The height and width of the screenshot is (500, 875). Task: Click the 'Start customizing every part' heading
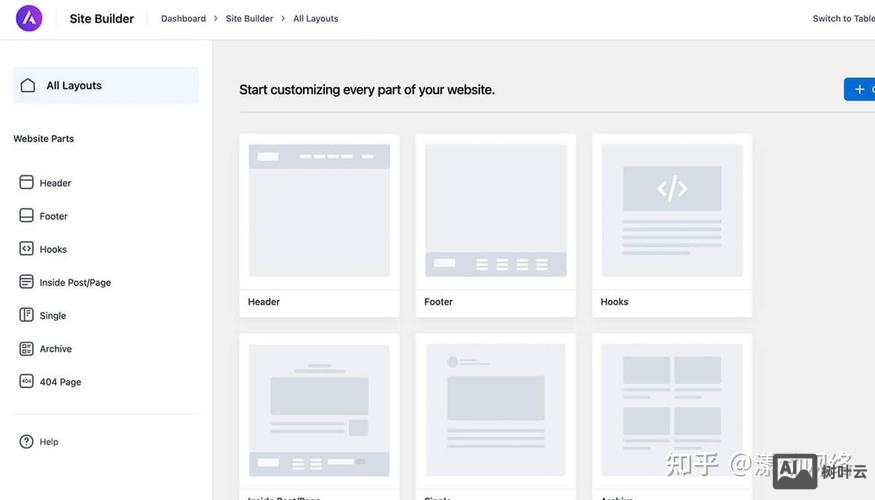click(367, 90)
